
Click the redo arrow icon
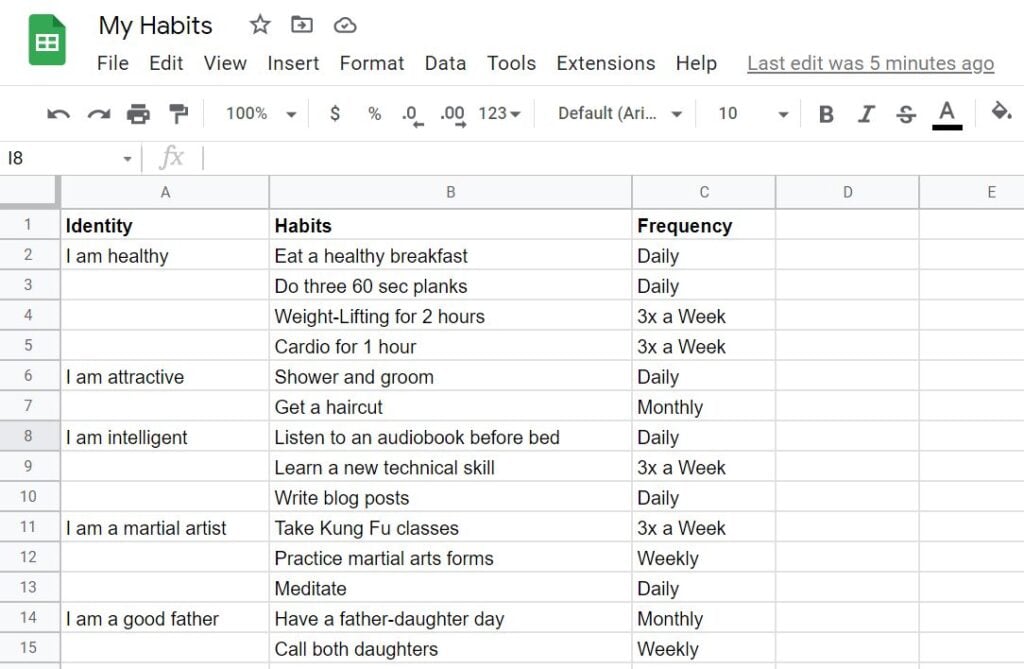click(x=98, y=114)
